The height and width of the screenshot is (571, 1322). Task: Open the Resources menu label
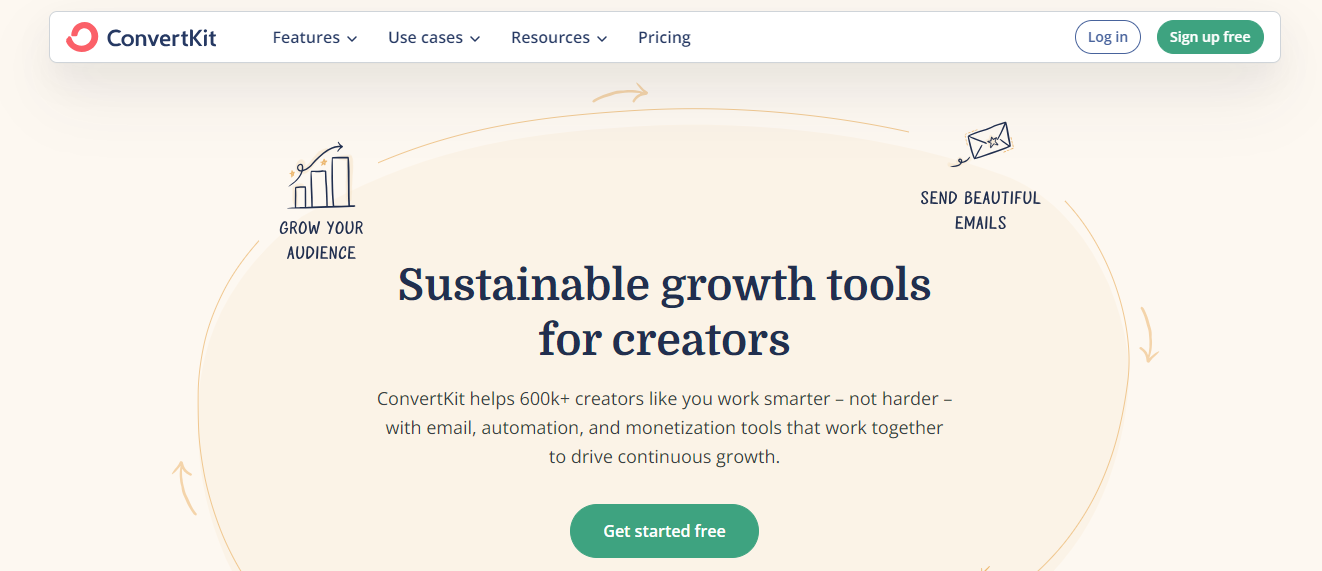[x=550, y=38]
